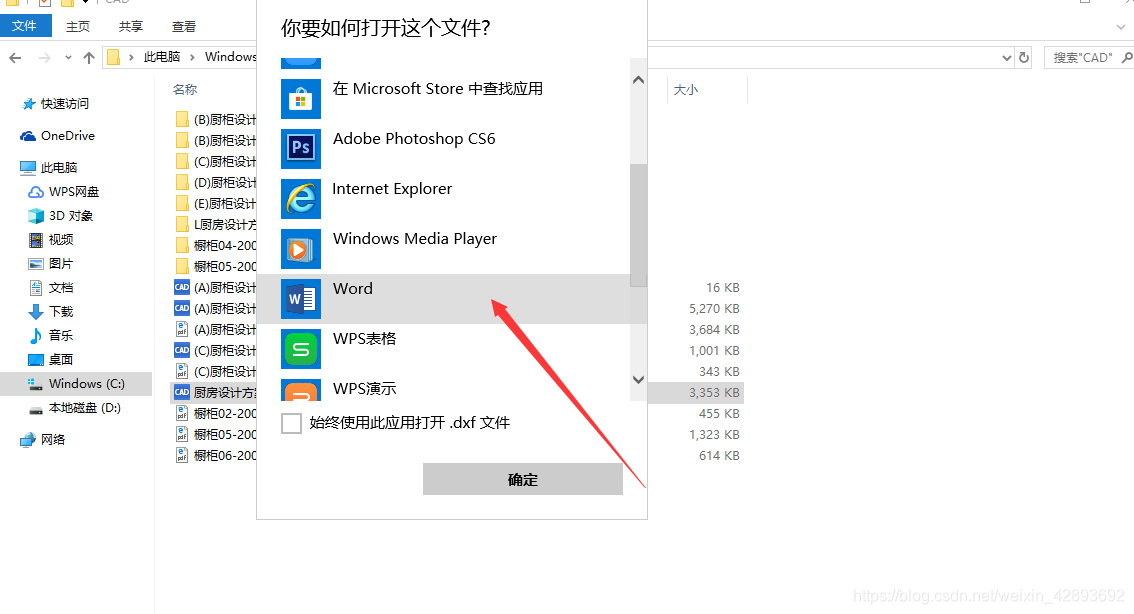Sort by the 大小 column header
1134x614 pixels.
click(686, 90)
